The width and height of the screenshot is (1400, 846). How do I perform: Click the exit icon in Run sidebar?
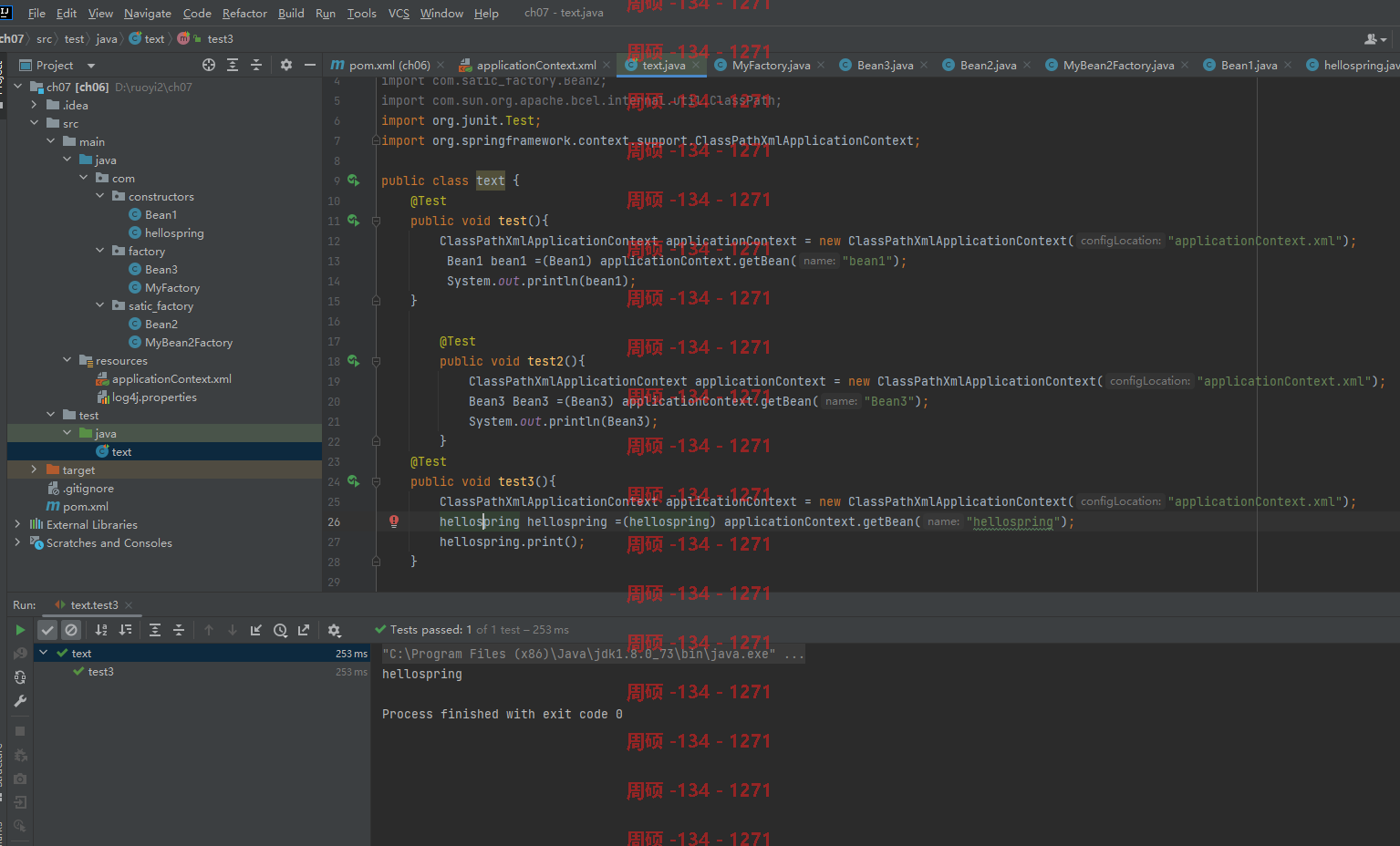(x=20, y=802)
